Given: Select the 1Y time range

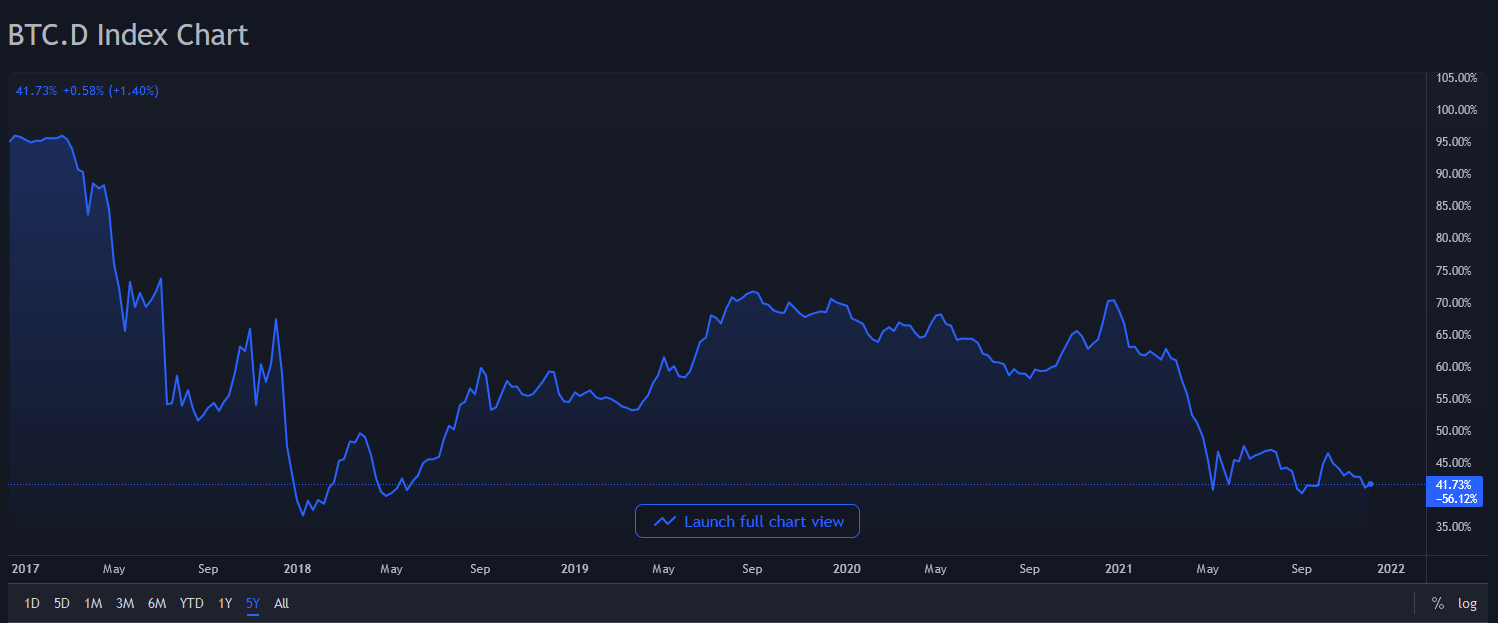Looking at the screenshot, I should [x=225, y=603].
